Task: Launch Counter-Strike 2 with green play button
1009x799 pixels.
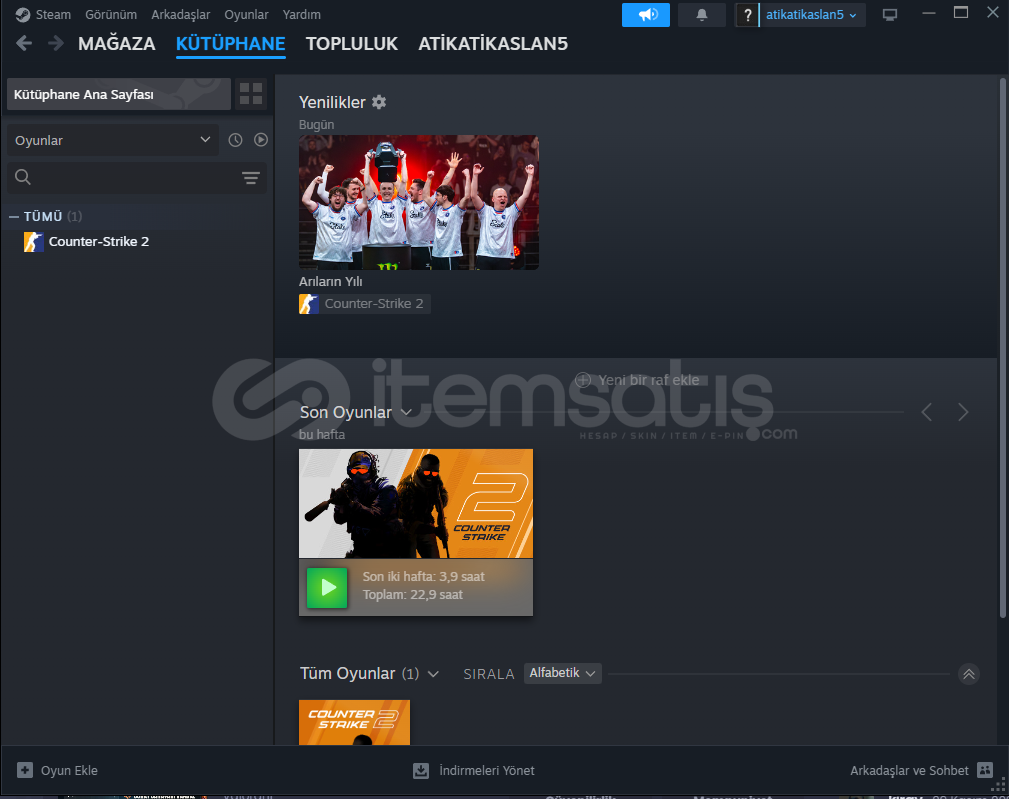Action: (x=327, y=587)
